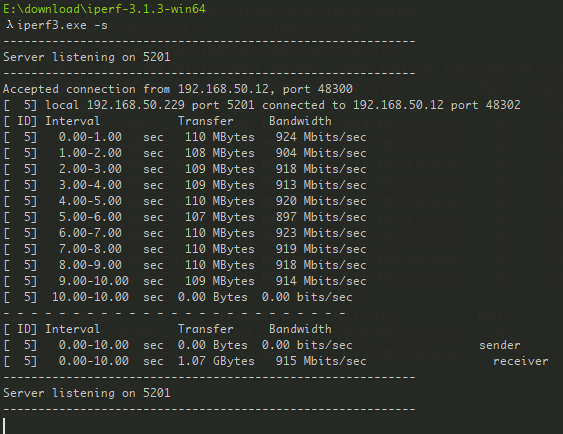The height and width of the screenshot is (434, 563).
Task: Click the last 'Server listening on 5201' line
Action: [x=87, y=393]
